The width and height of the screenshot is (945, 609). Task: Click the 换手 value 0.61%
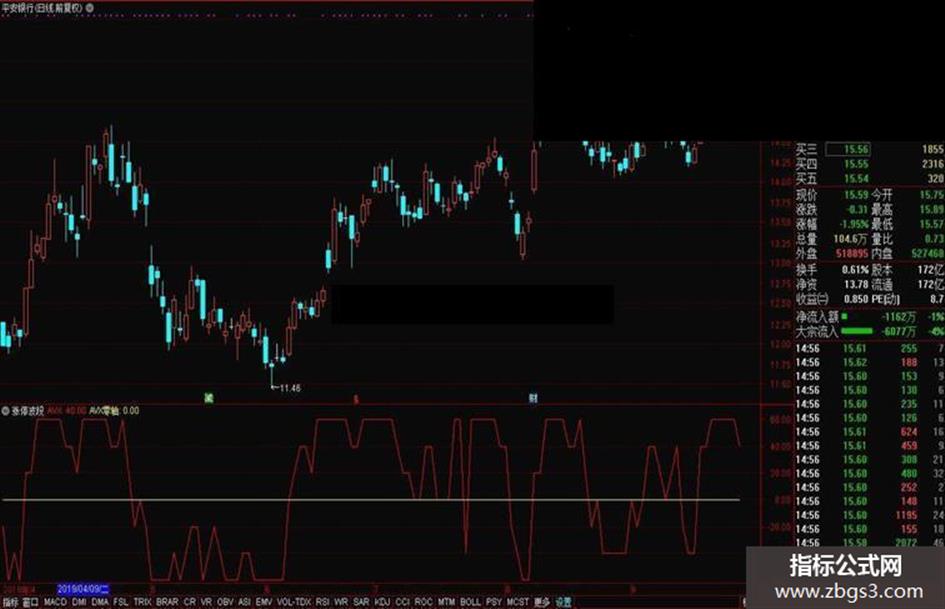pyautogui.click(x=855, y=270)
